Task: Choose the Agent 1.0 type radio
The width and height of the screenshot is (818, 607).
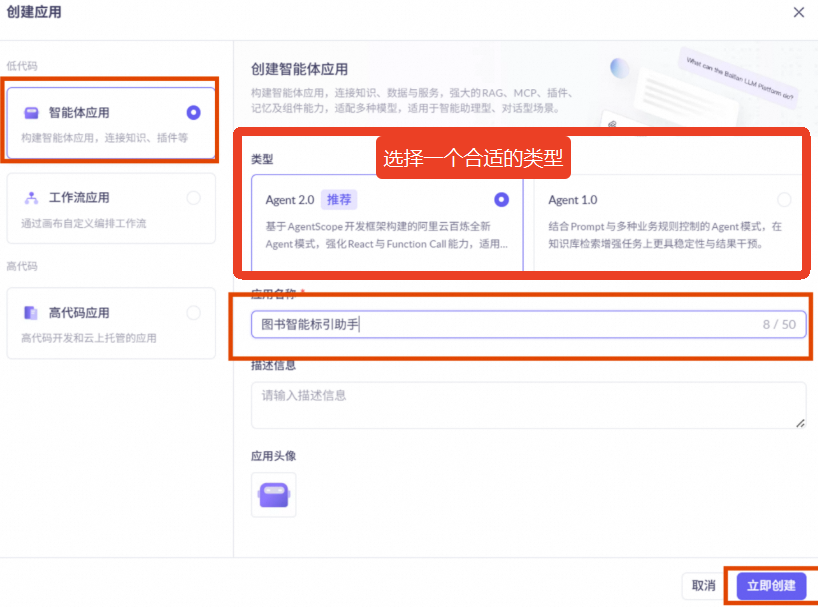Action: click(784, 200)
